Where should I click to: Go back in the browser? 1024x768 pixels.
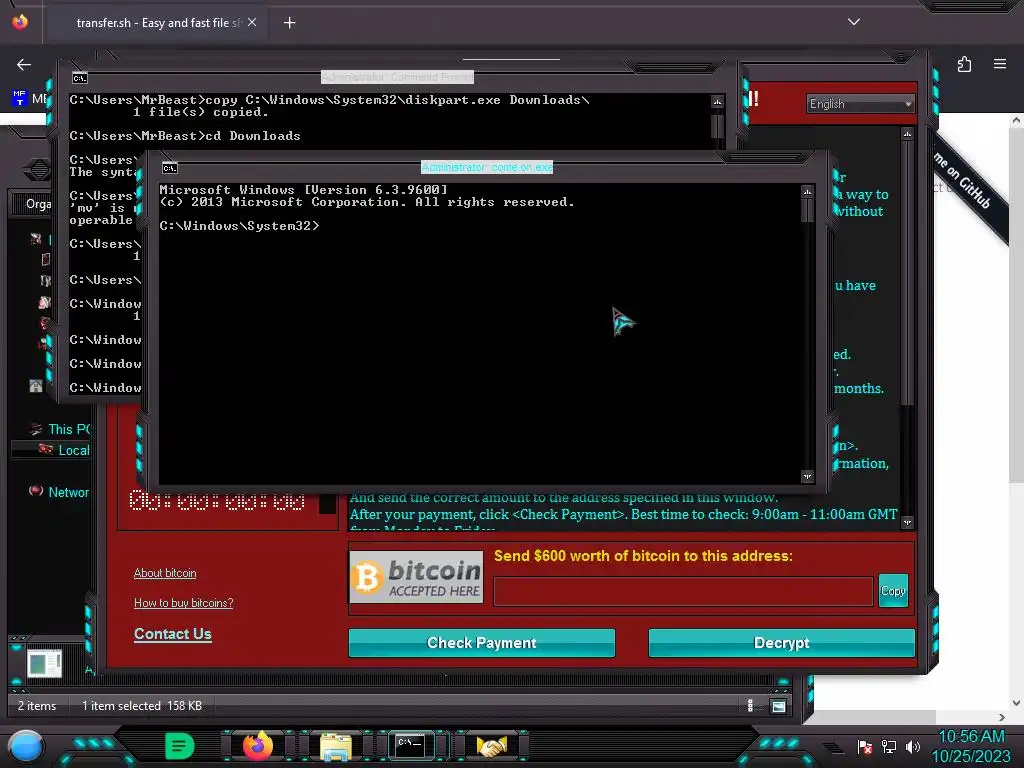24,64
